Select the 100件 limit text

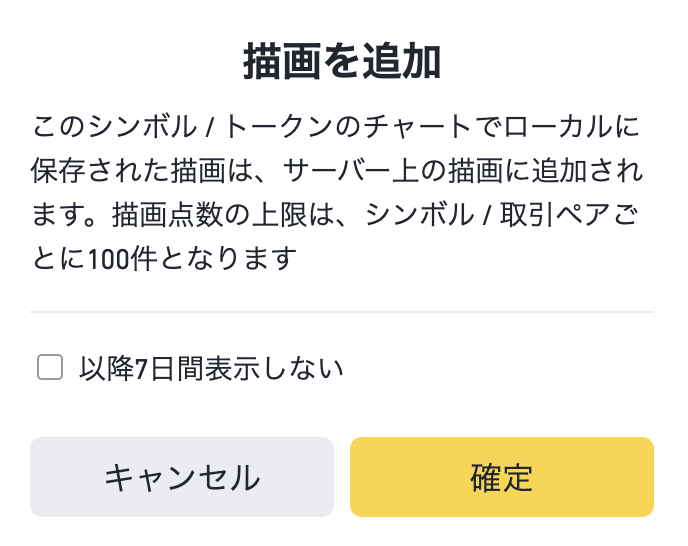[x=122, y=258]
